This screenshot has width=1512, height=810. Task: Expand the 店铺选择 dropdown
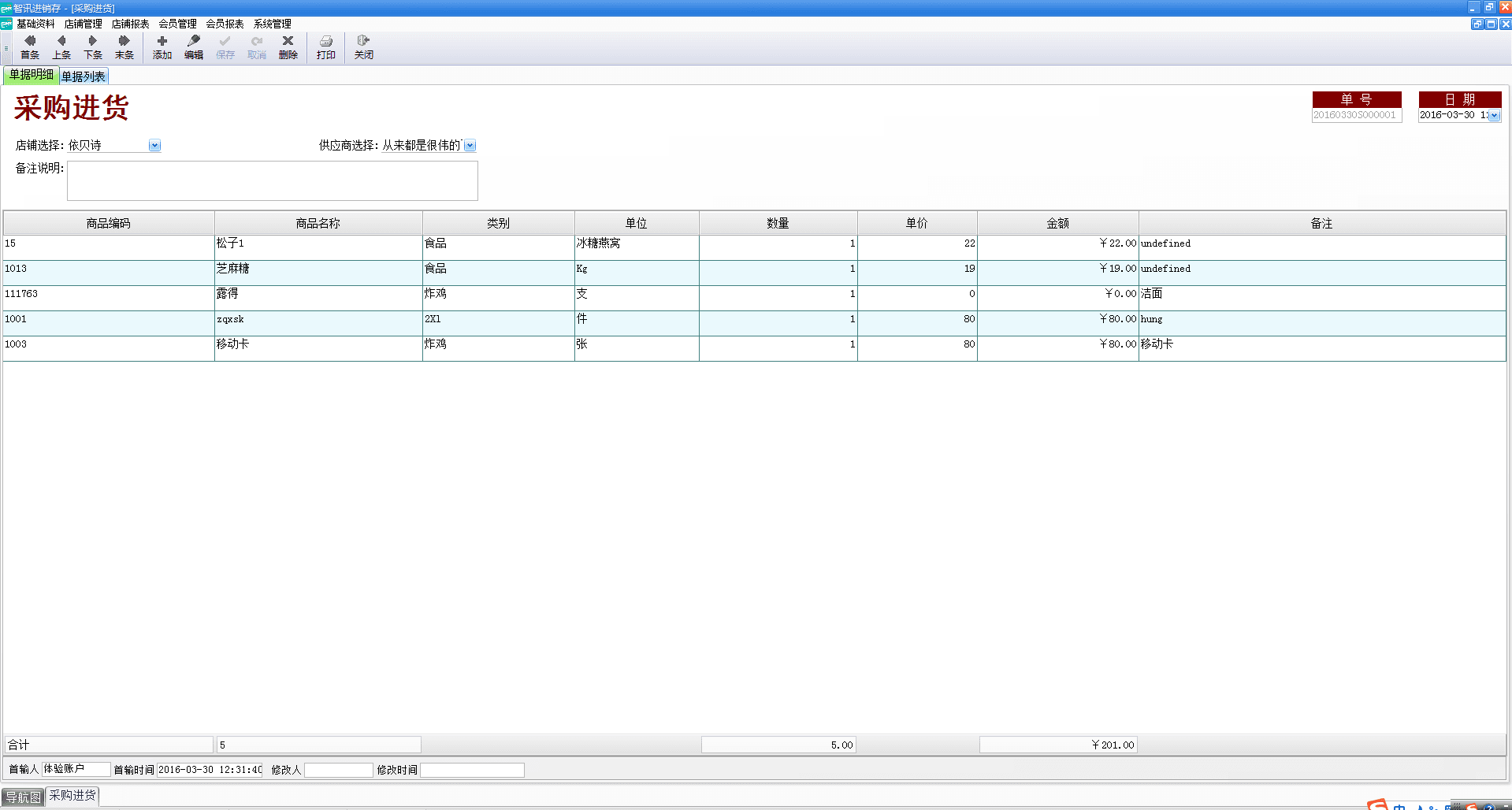click(154, 146)
